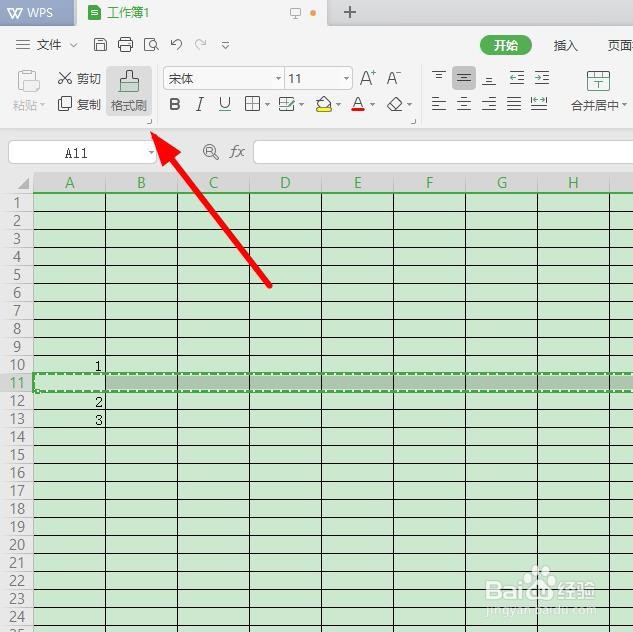Switch to the 开始 ribbon tab
Viewport: 633px width, 632px height.
coord(505,45)
